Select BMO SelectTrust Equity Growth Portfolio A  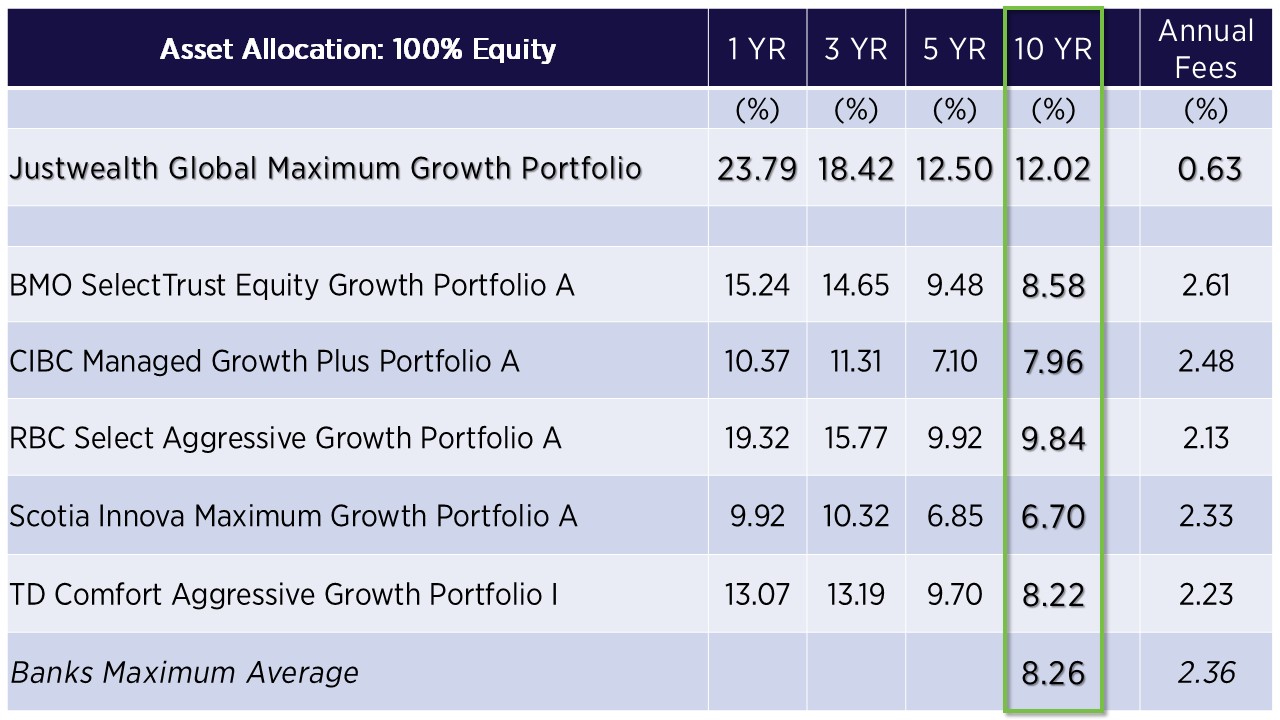[292, 285]
